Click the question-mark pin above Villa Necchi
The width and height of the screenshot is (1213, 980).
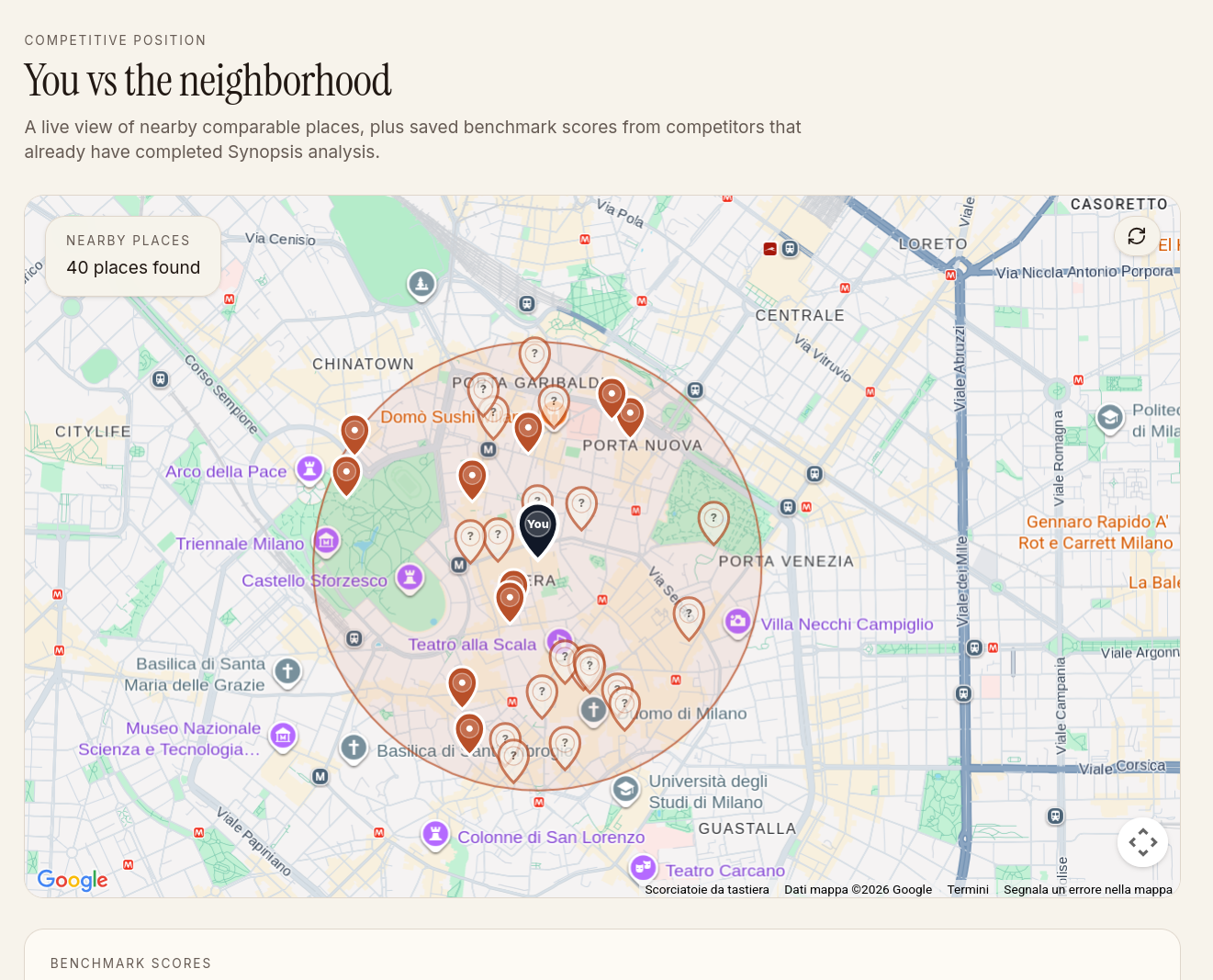tap(689, 618)
